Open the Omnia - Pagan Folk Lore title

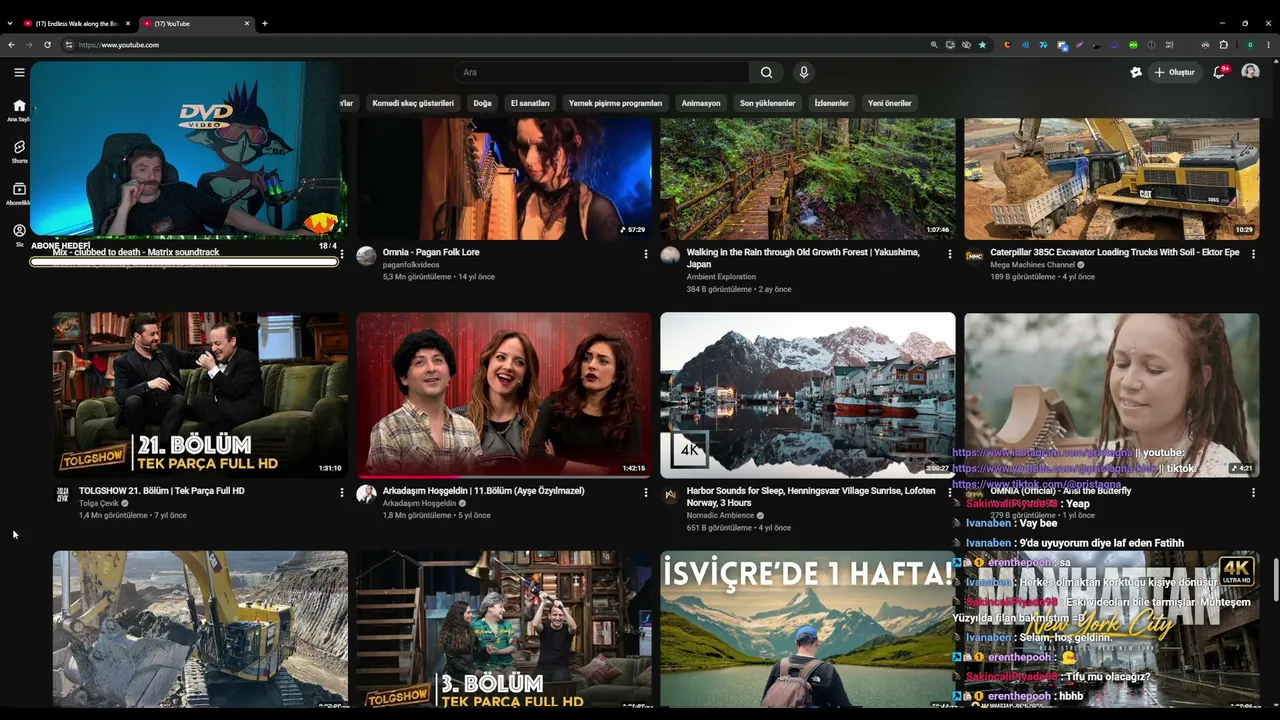(431, 252)
